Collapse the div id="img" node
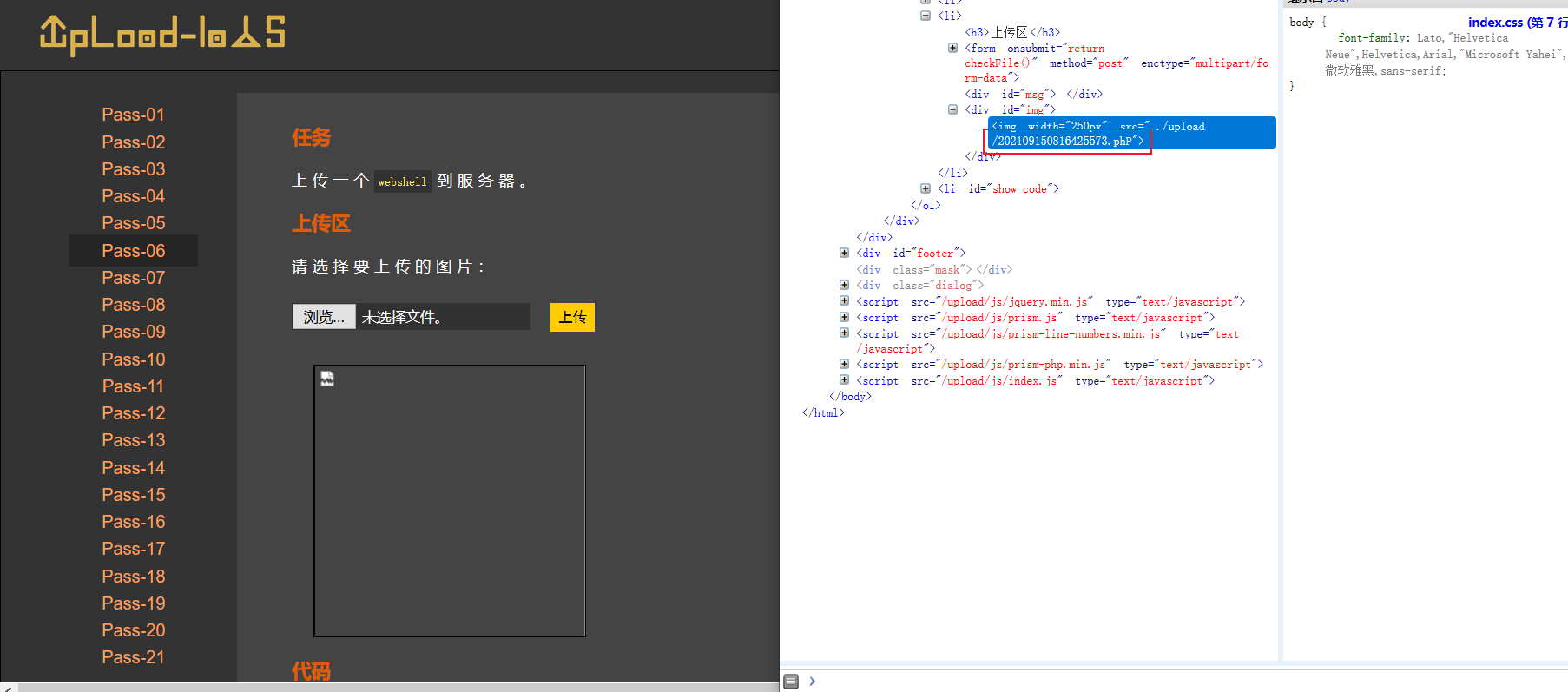1568x692 pixels. pyautogui.click(x=952, y=109)
